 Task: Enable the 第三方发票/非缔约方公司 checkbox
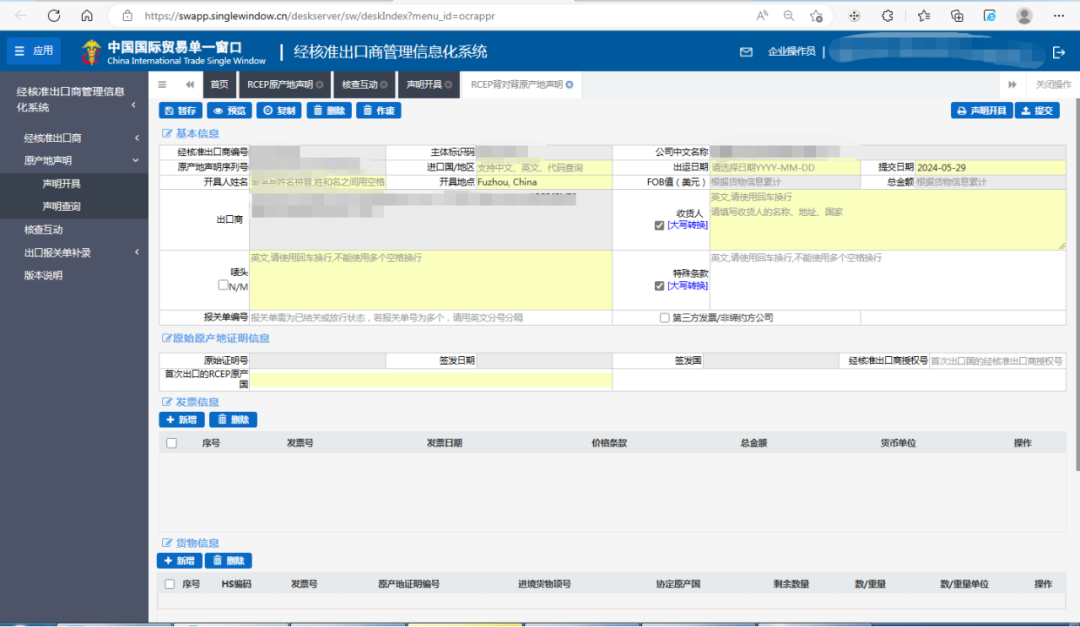coord(665,318)
